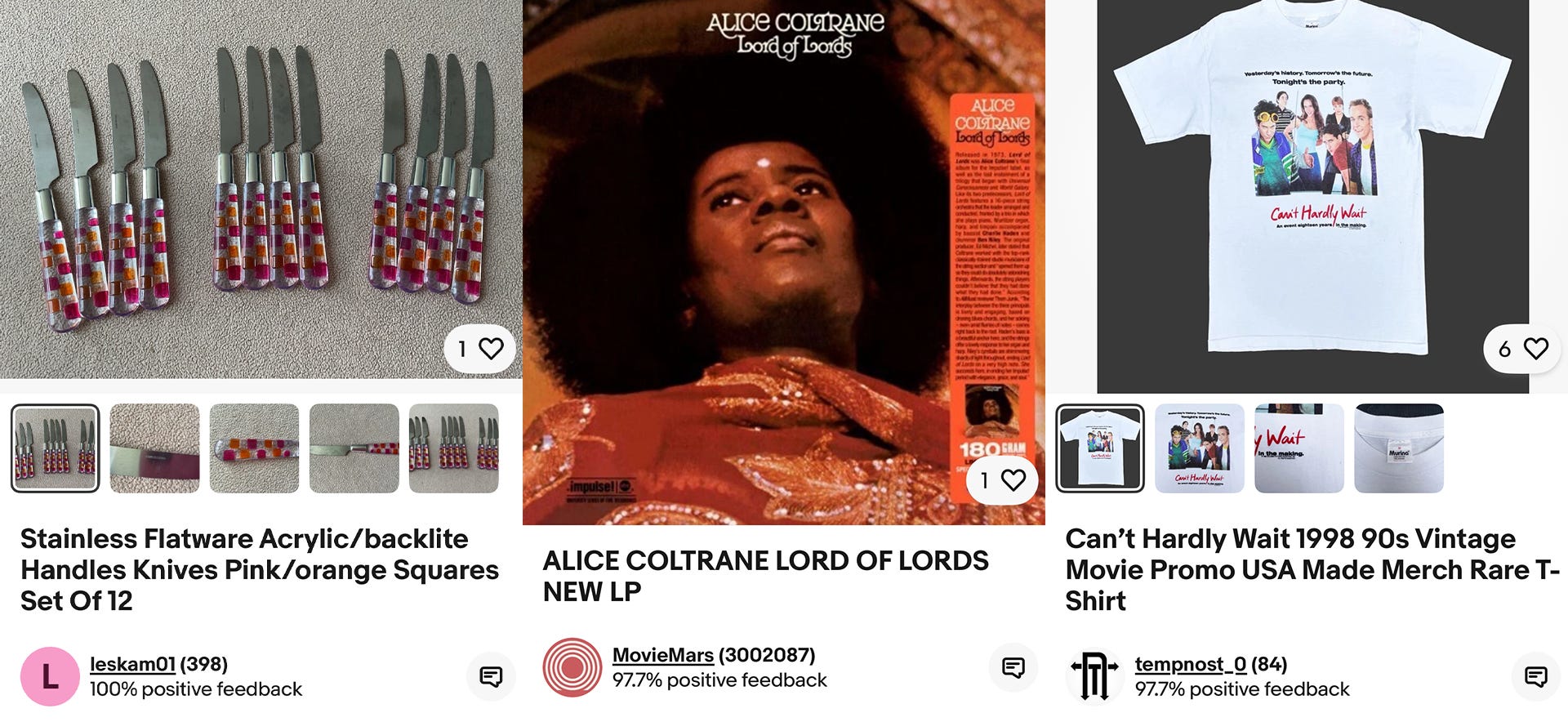1568x722 pixels.
Task: Add the knives set to watchlist with heart
Action: [x=479, y=350]
